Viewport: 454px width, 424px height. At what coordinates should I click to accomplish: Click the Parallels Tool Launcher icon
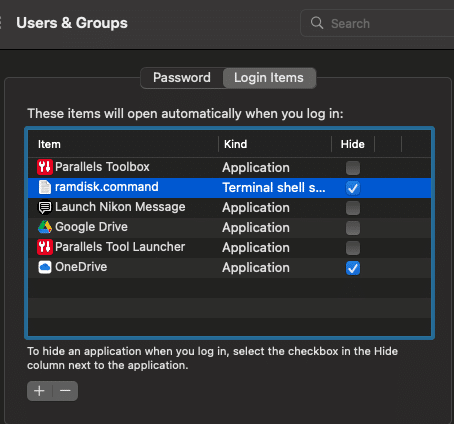coord(45,247)
